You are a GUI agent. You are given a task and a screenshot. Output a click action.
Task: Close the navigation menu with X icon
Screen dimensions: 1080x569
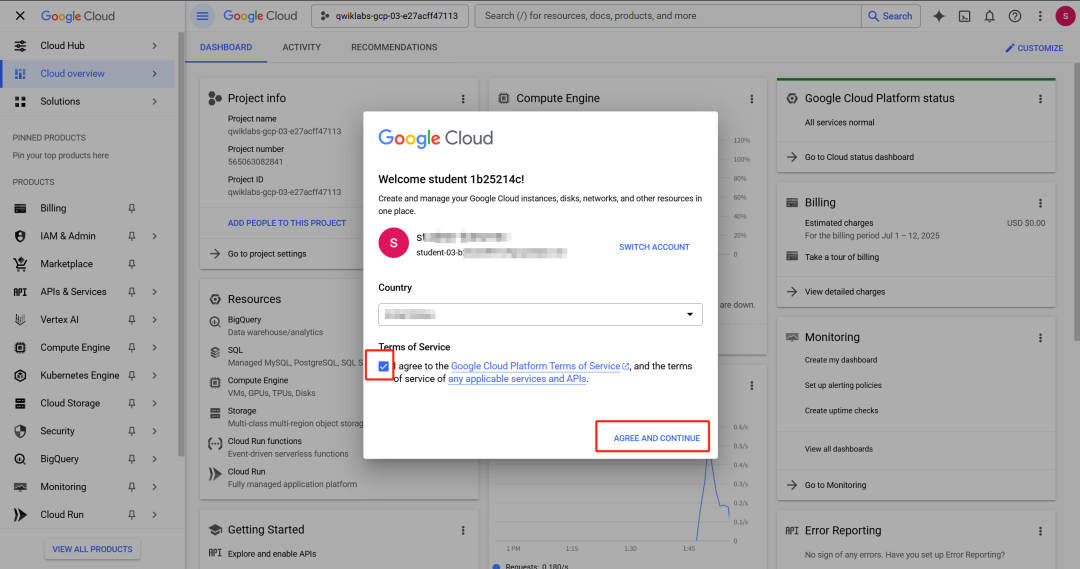point(20,16)
